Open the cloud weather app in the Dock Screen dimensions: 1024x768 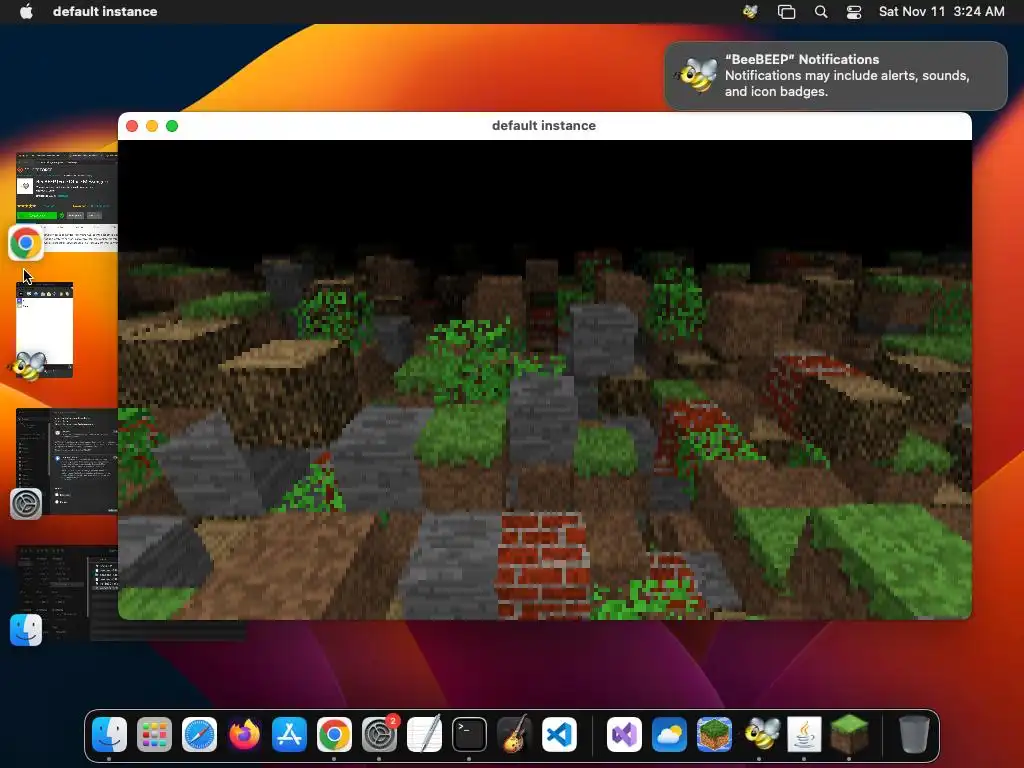(x=669, y=735)
